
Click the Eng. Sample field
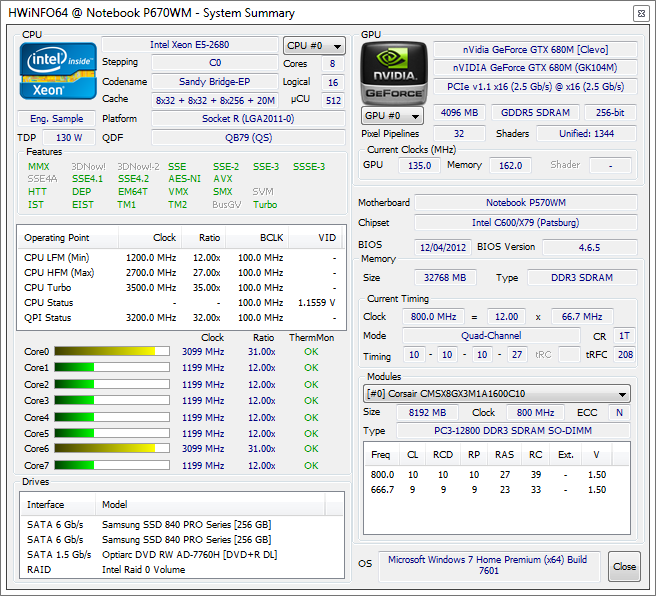coord(56,119)
